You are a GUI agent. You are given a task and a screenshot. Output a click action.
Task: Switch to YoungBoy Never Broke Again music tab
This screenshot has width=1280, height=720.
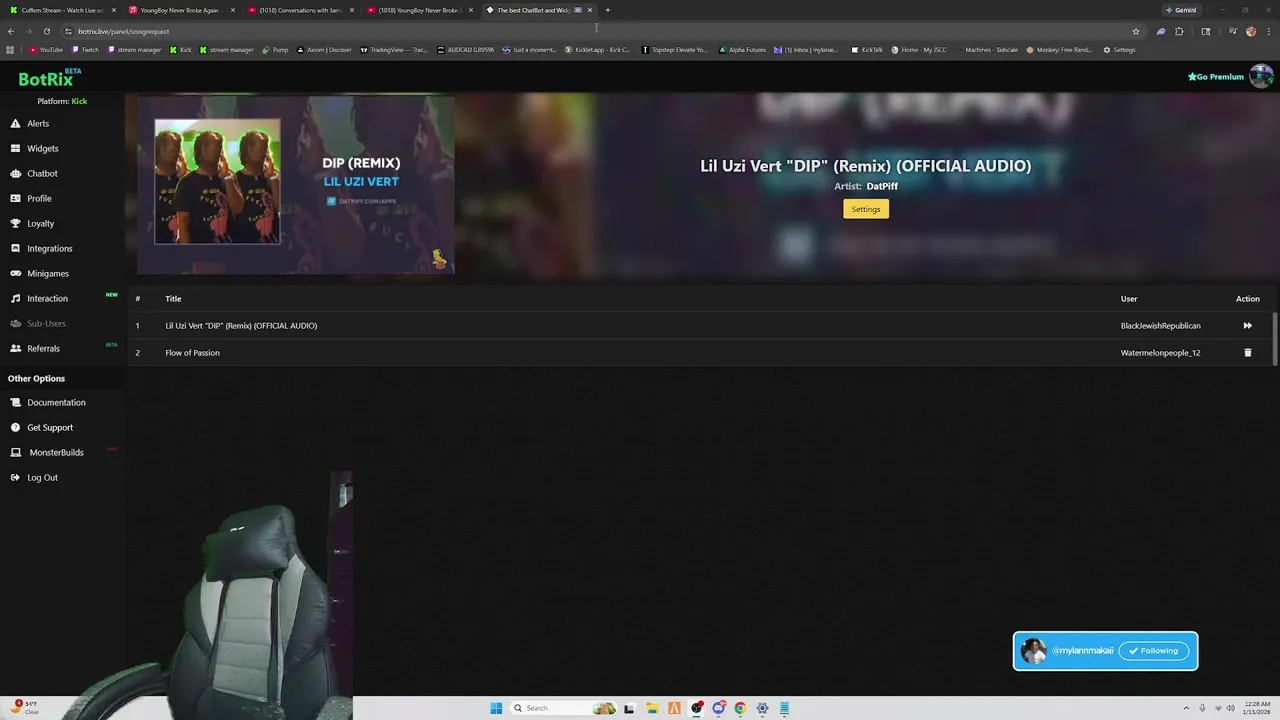(x=180, y=10)
